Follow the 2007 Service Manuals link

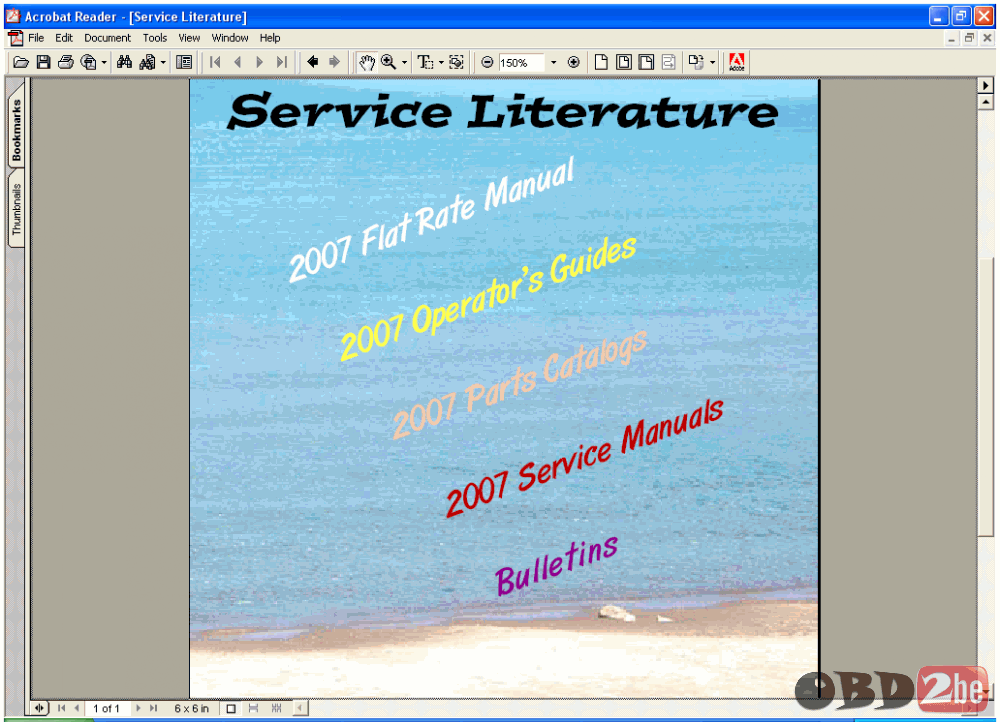584,457
